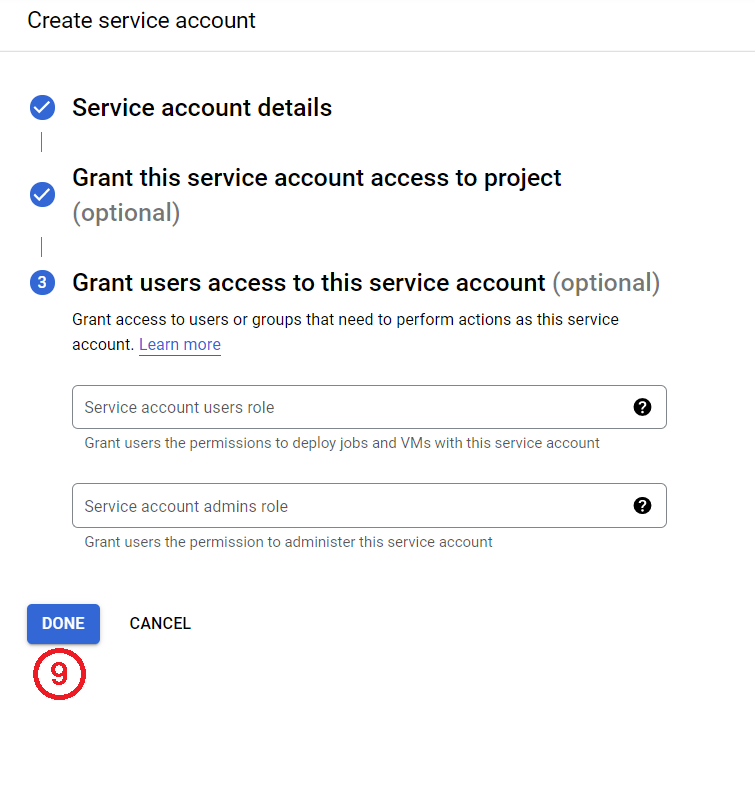Click helper text about administering this service account
The image size is (755, 791).
click(288, 542)
